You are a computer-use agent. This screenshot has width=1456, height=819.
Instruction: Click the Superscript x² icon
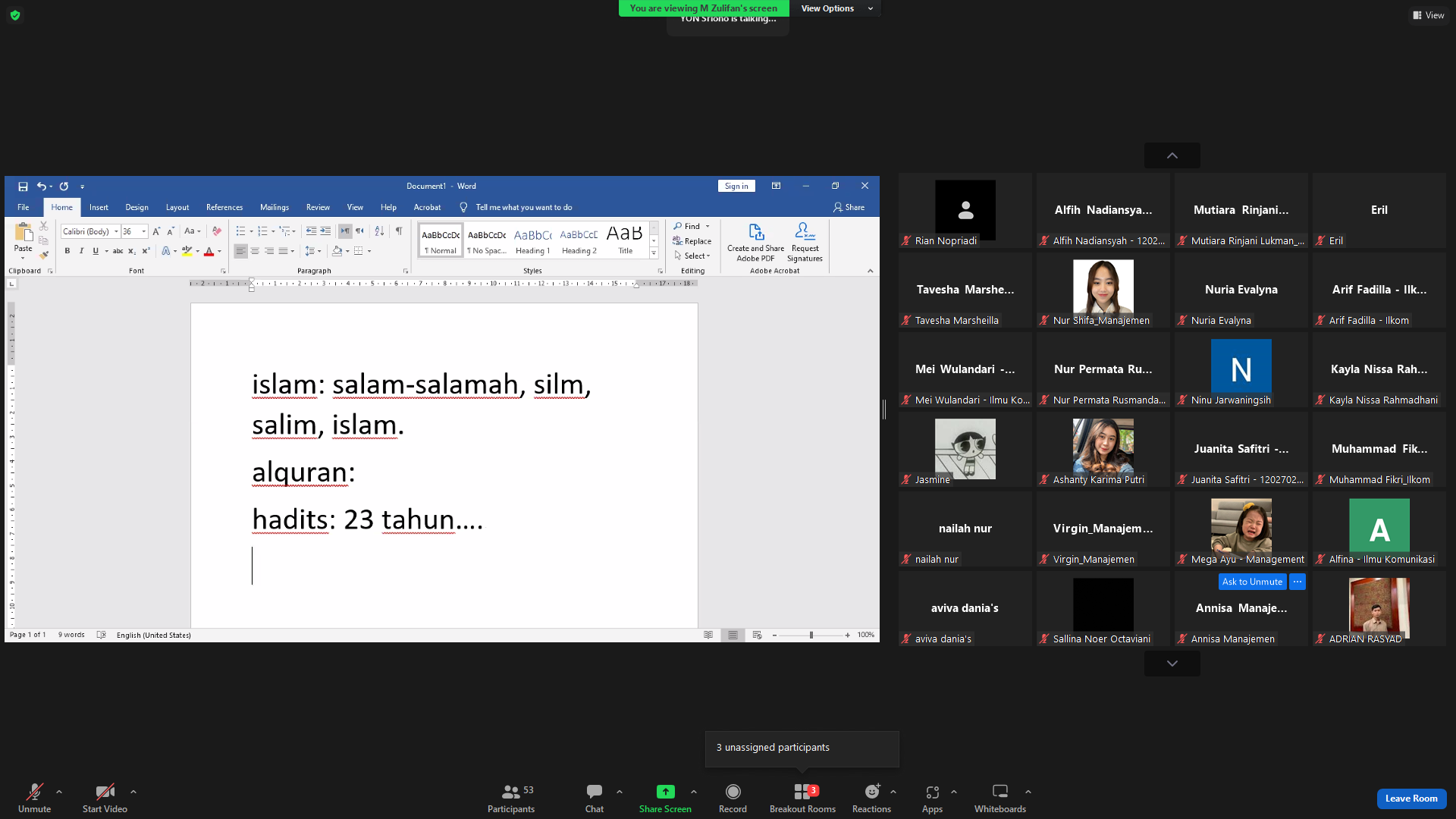[146, 251]
